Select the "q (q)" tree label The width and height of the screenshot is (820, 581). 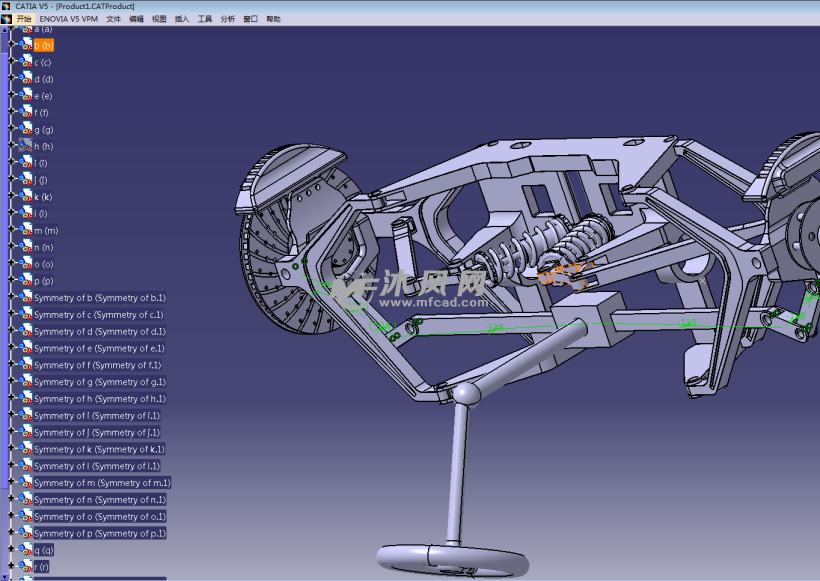point(44,550)
